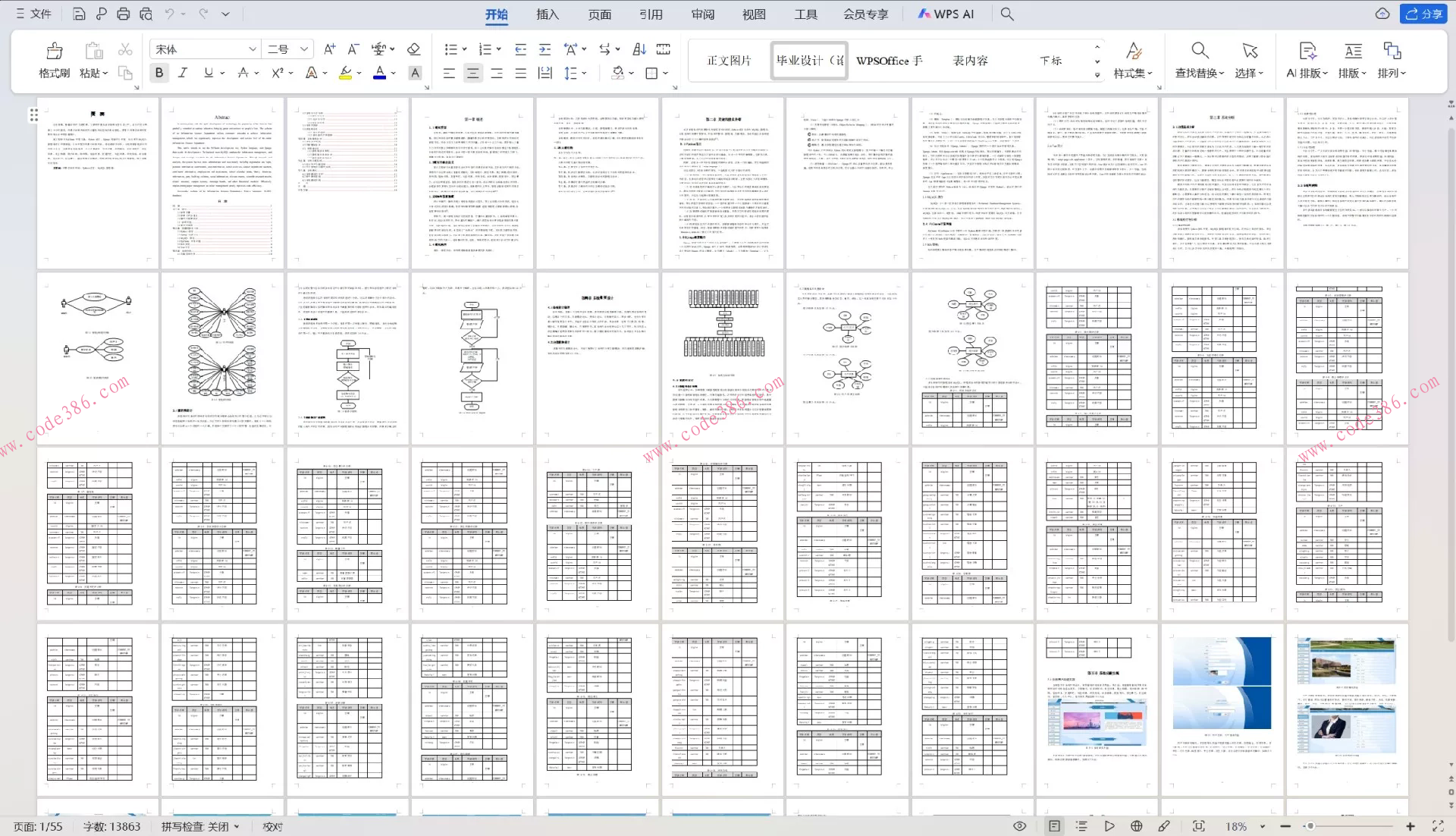
Task: Click the 分享 (Share) button
Action: click(1423, 14)
